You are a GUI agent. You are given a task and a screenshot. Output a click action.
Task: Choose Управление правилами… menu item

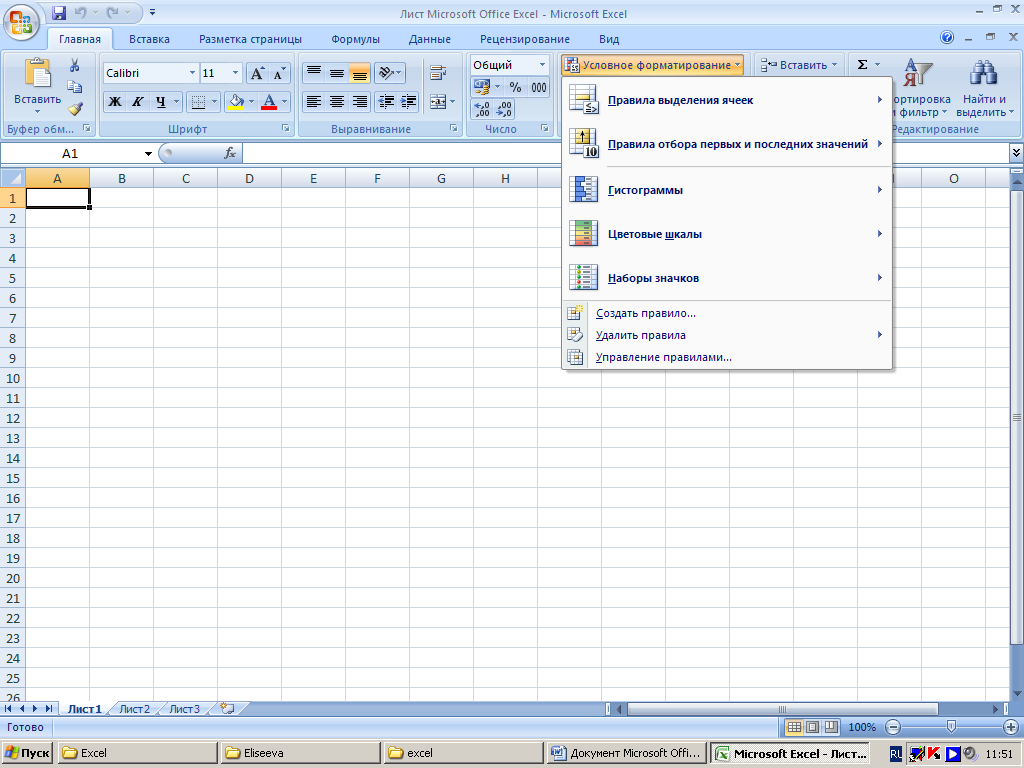point(727,357)
